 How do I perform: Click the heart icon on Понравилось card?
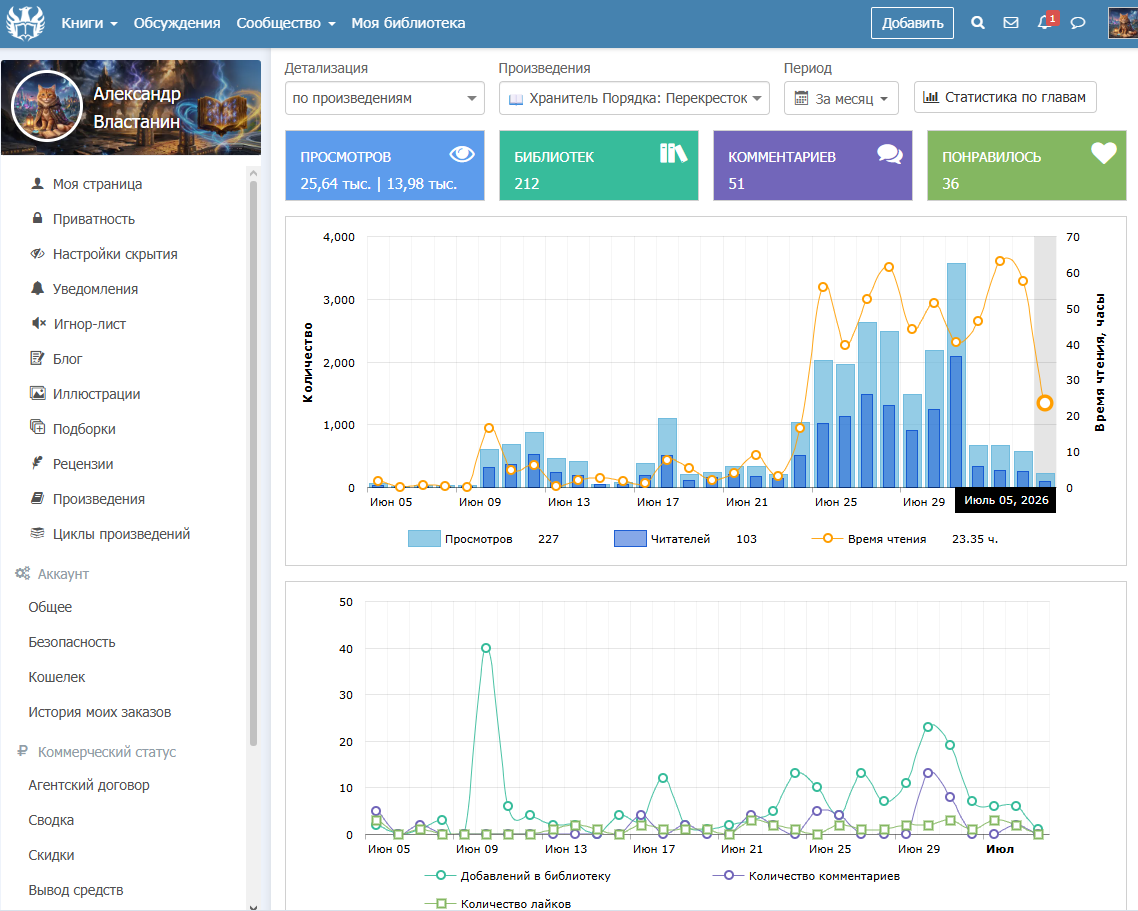tap(1103, 152)
